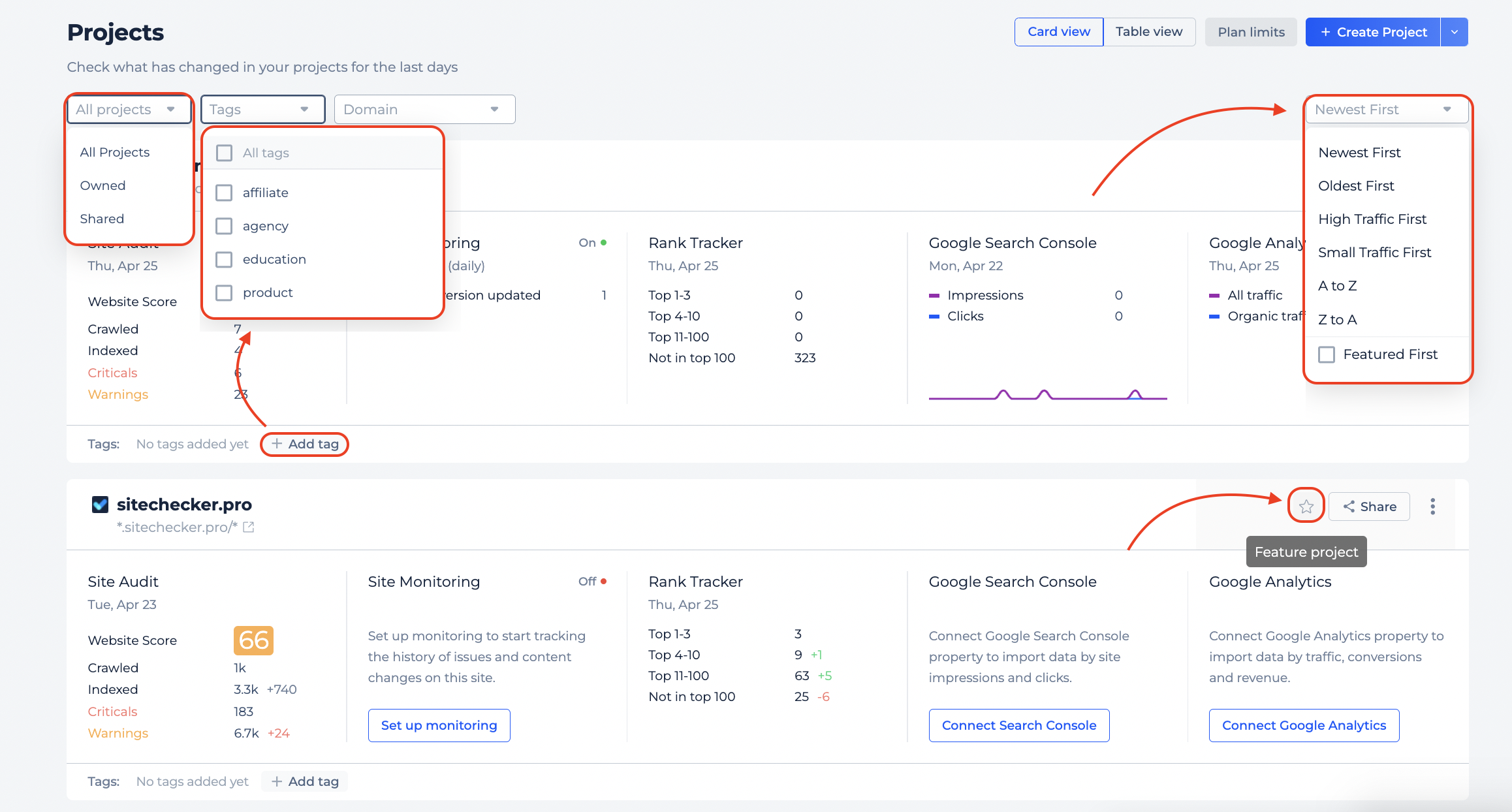The width and height of the screenshot is (1512, 812).
Task: Open the sitechecker.pro project title
Action: (184, 505)
